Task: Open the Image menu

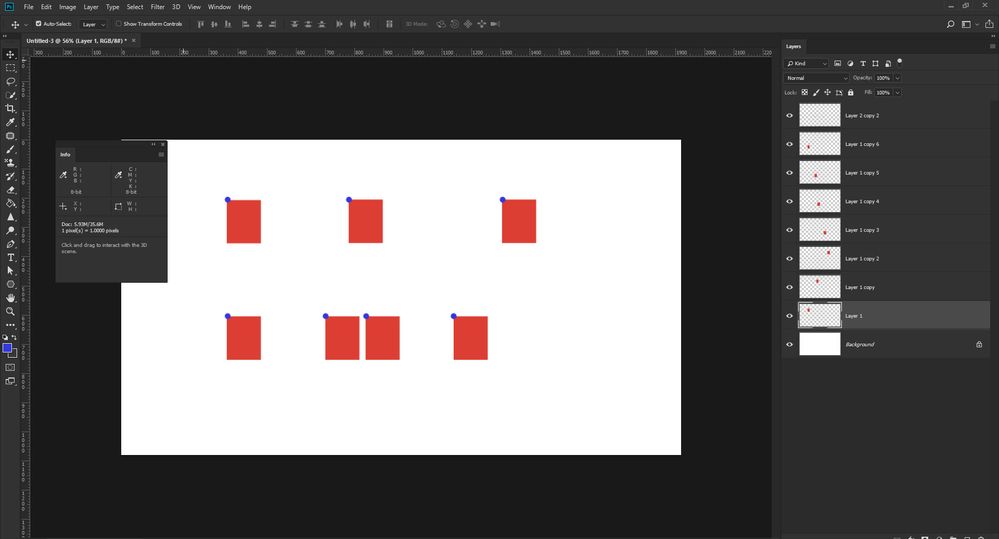Action: 68,7
